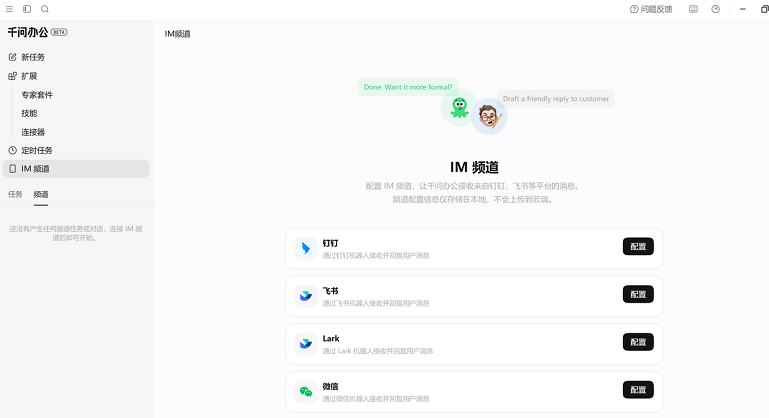Click 通过微信机器人接收并回复用户消息 description
Image resolution: width=769 pixels, height=418 pixels.
click(376, 399)
